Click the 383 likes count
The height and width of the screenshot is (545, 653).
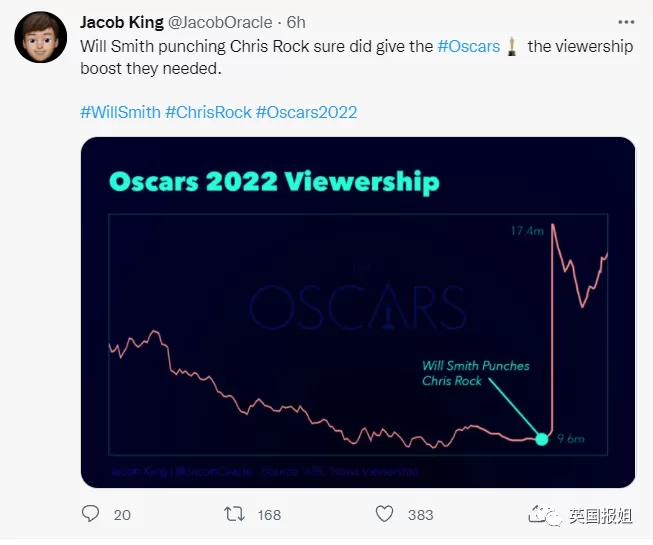coord(421,515)
